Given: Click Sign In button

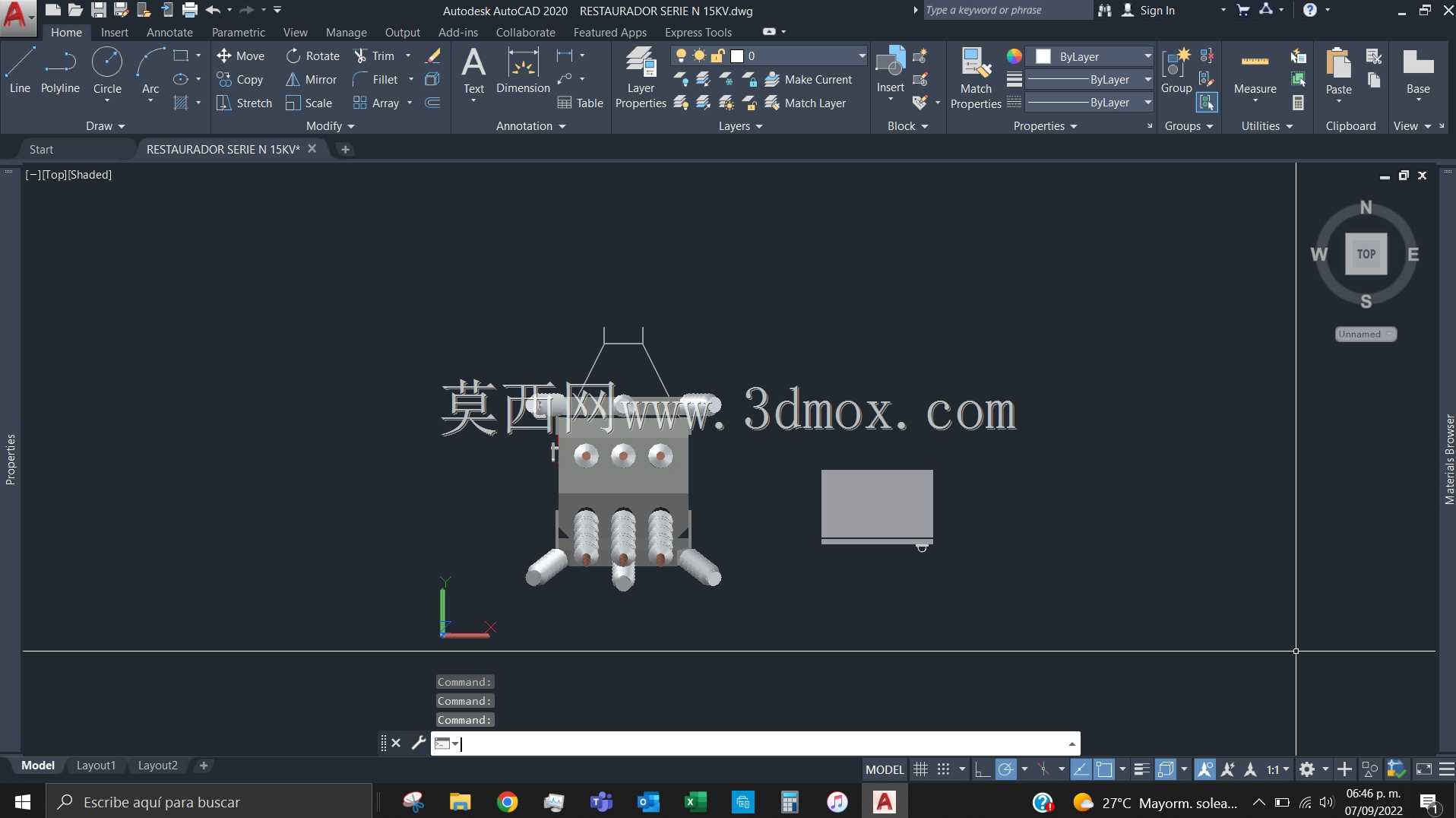Looking at the screenshot, I should (1148, 10).
